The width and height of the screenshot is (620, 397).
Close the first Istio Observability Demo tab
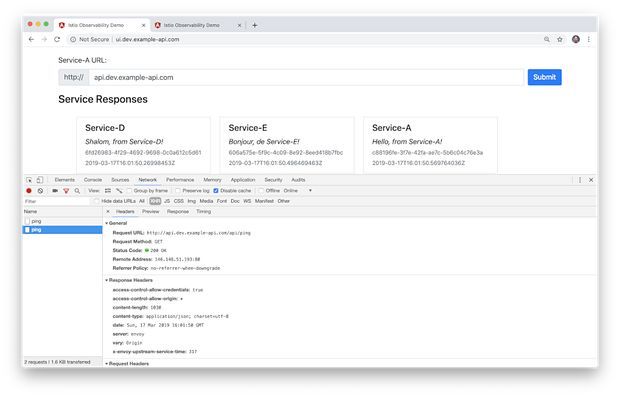click(144, 25)
